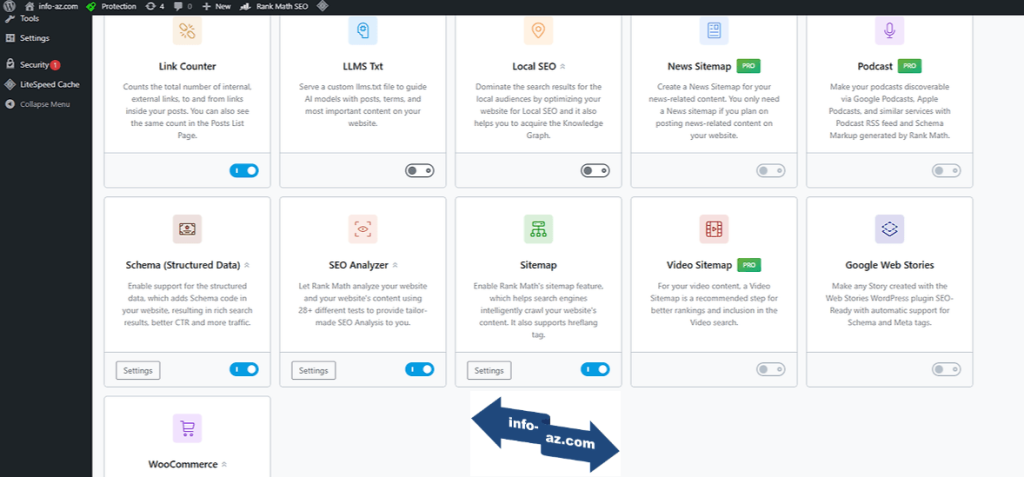Viewport: 1024px width, 477px height.
Task: Toggle the Video Sitemap module switch
Action: click(771, 369)
